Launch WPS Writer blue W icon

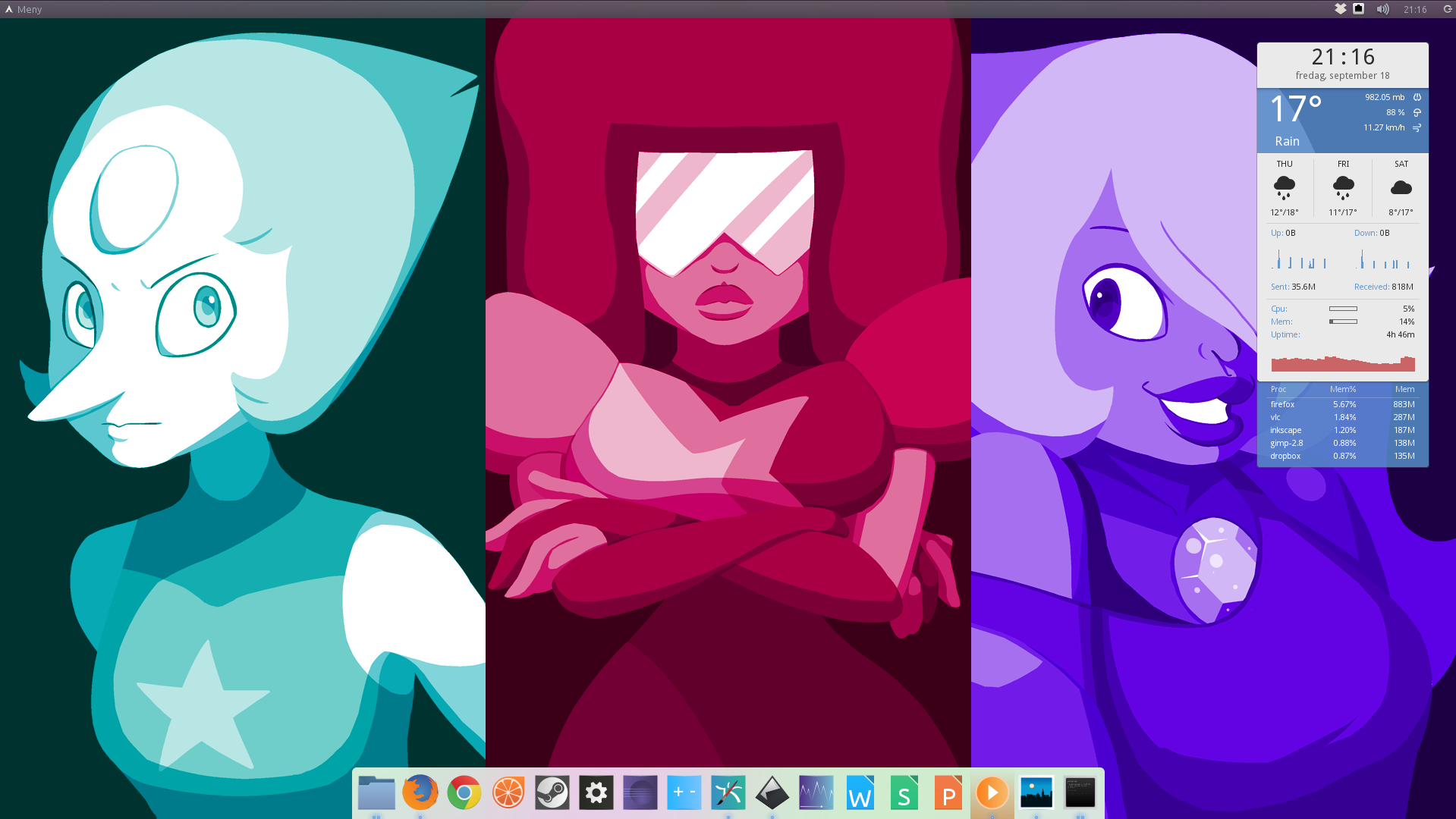pyautogui.click(x=860, y=793)
